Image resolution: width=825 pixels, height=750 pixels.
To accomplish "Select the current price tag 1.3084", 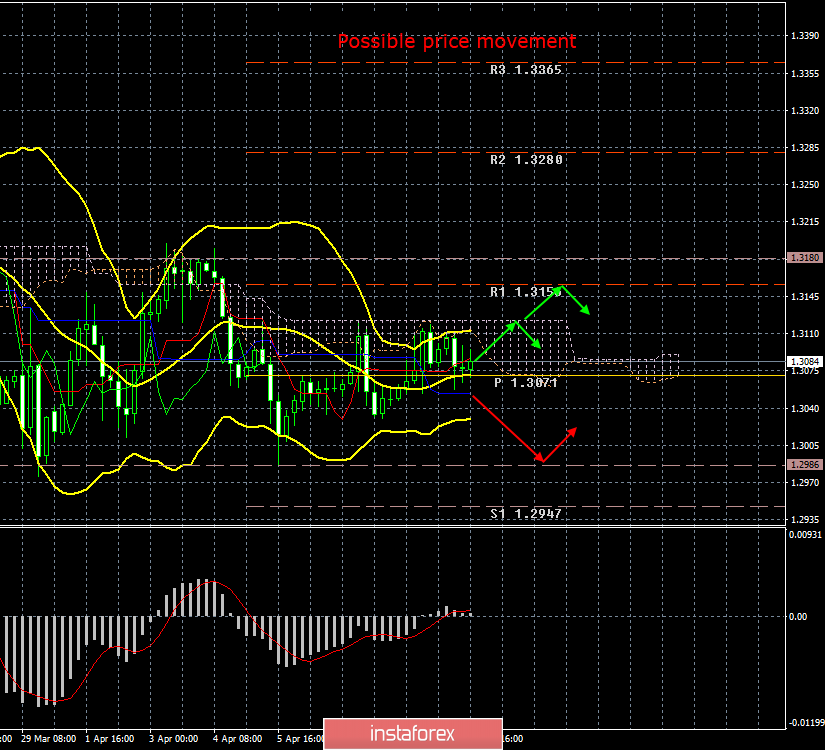I will coord(804,362).
